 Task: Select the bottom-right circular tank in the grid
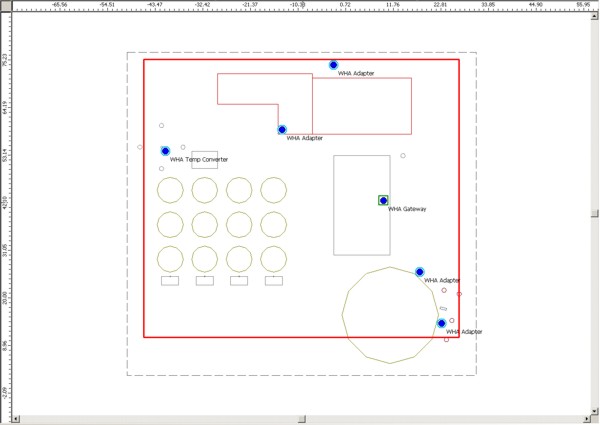pos(273,258)
